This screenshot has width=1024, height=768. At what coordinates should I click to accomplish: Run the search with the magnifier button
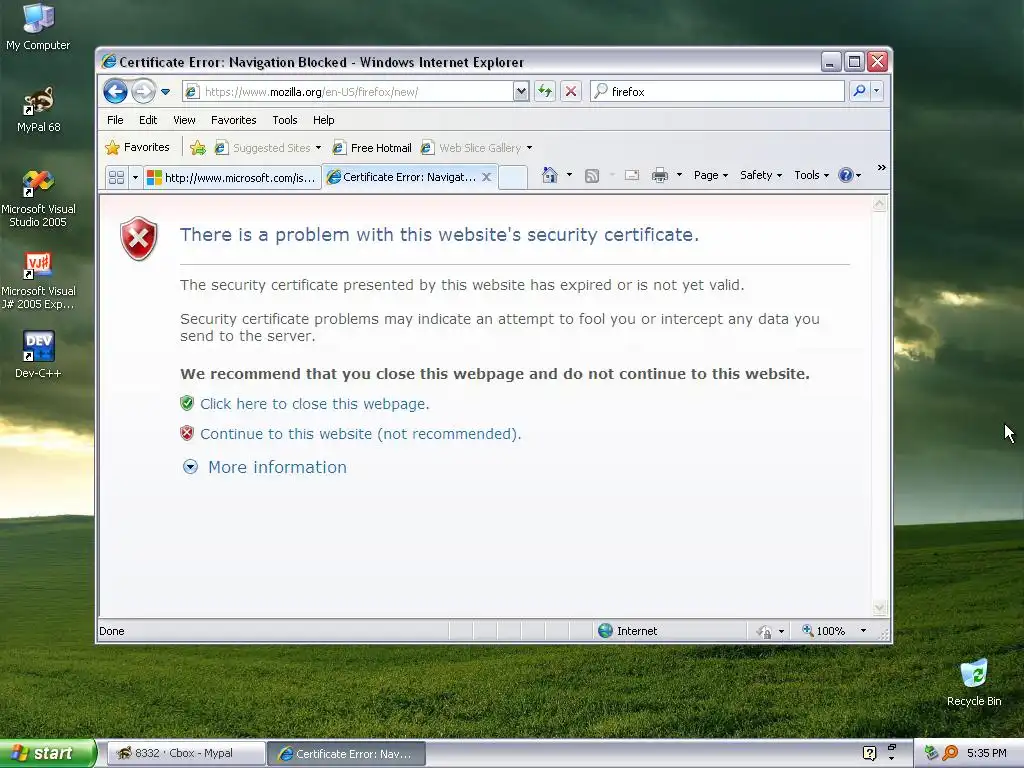pos(859,91)
